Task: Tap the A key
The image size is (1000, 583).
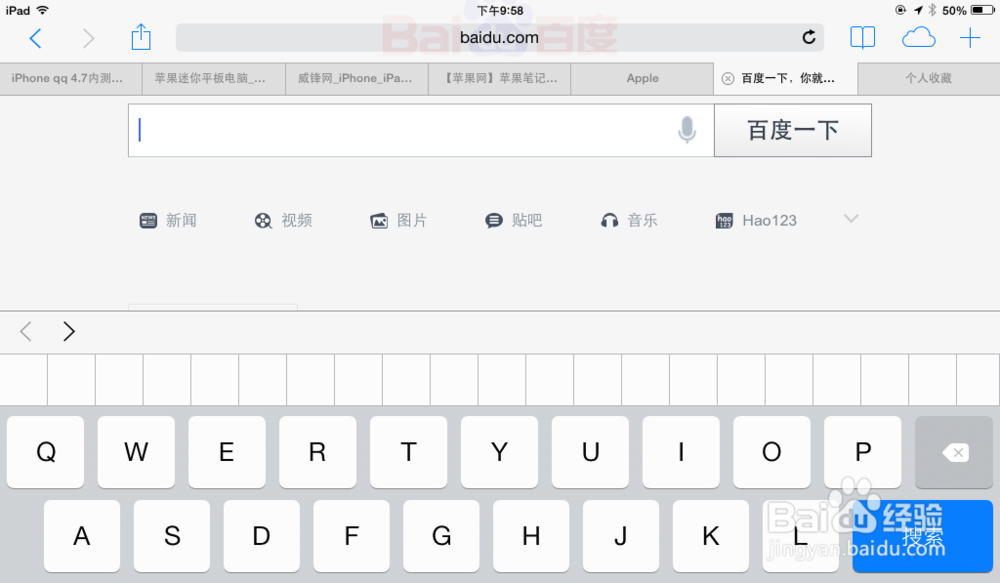Action: (82, 536)
